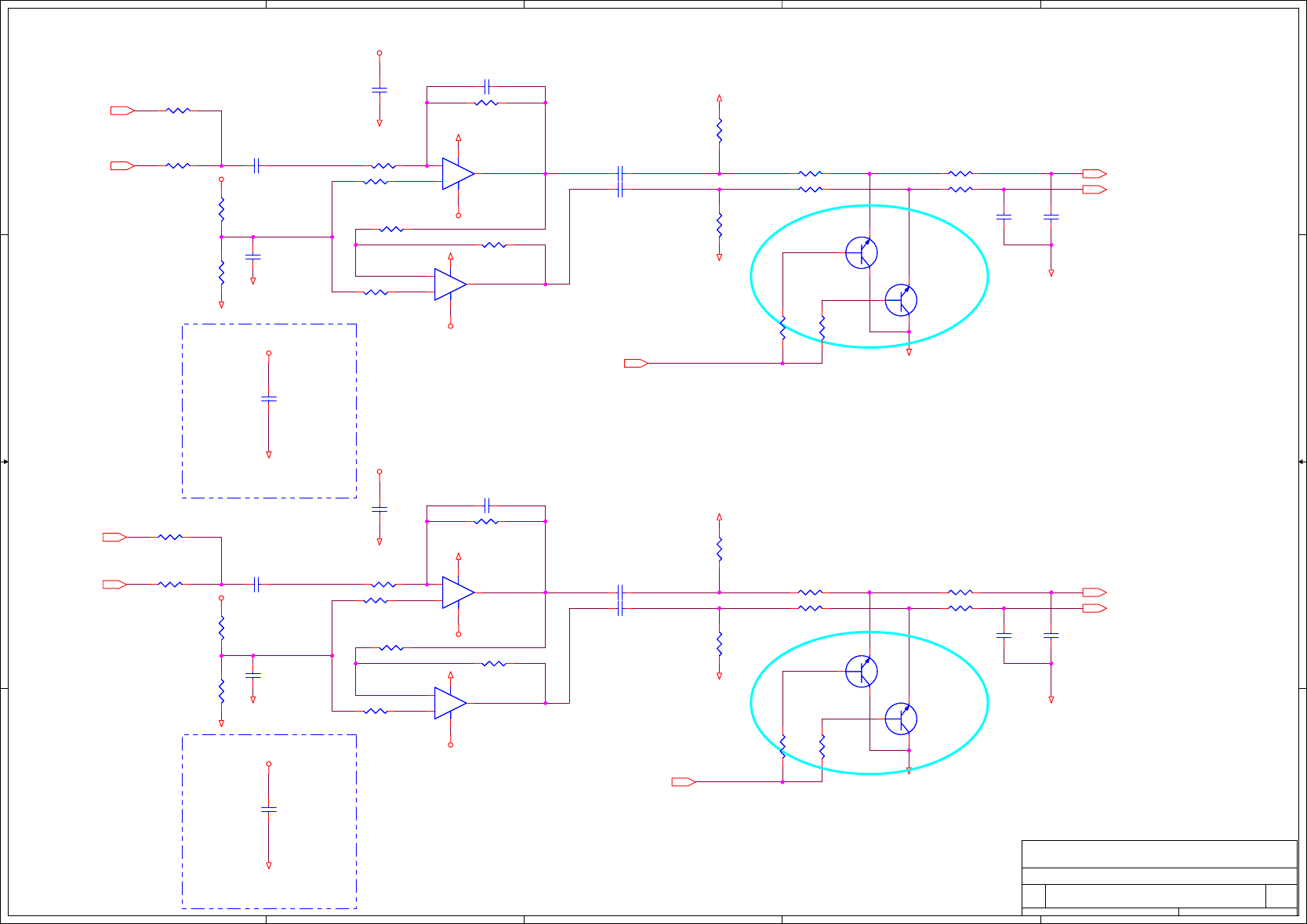Click the left transistor inside the top cyan ellipse
This screenshot has width=1307, height=924.
[x=862, y=252]
